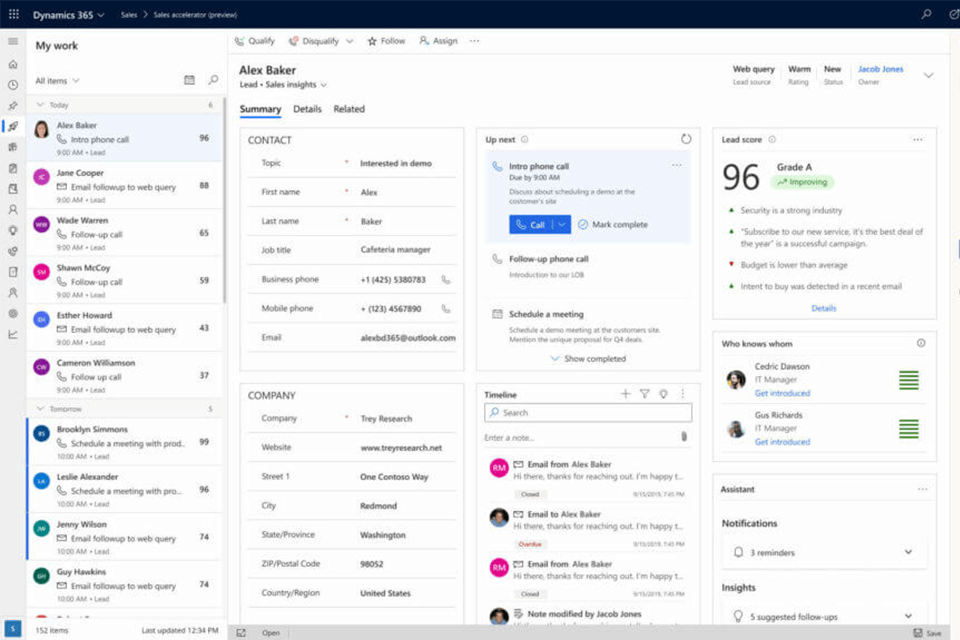Collapse the Today group in work list
Viewport: 960px width, 640px height.
click(x=40, y=104)
